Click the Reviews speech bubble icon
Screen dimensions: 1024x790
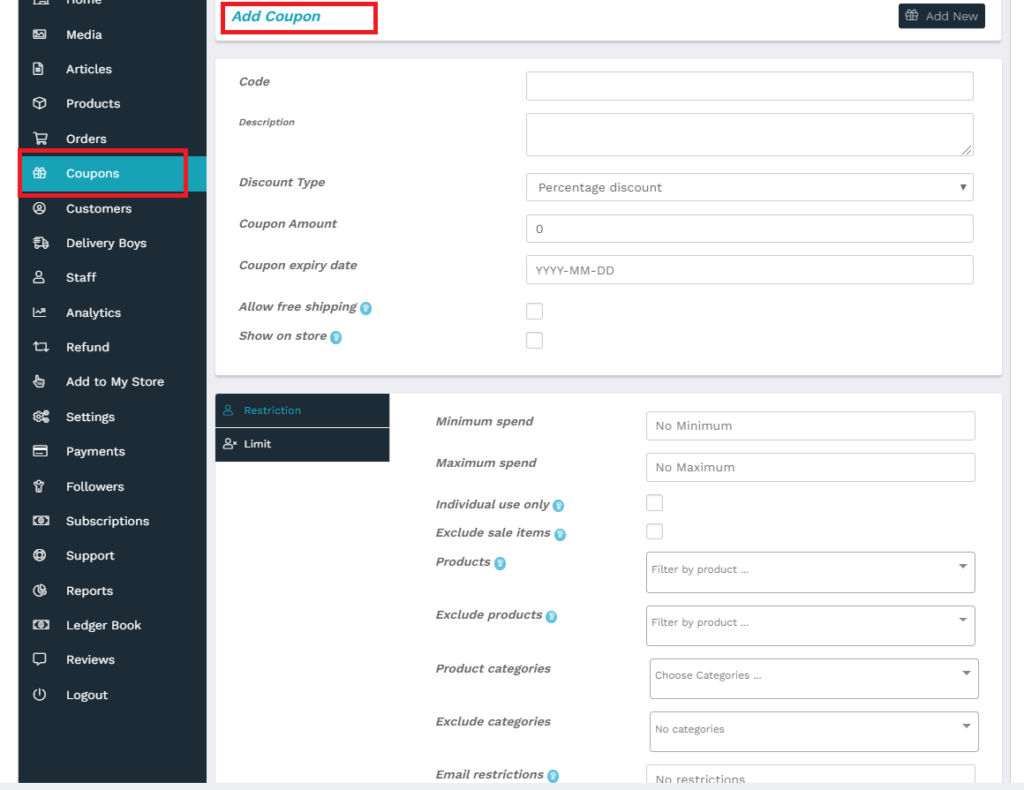[40, 660]
